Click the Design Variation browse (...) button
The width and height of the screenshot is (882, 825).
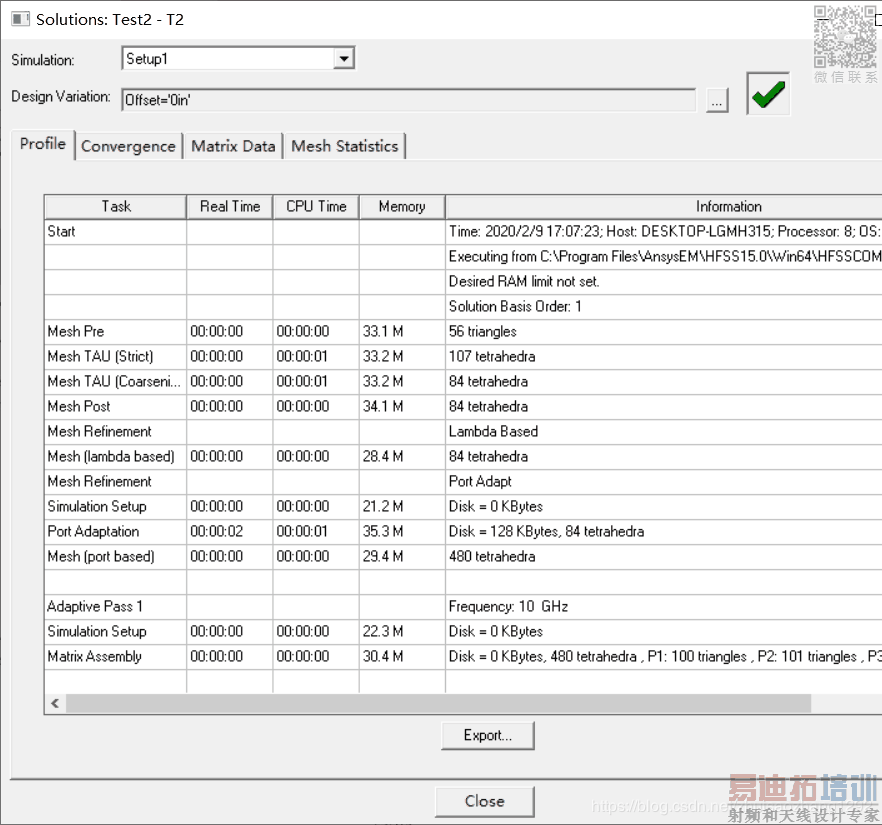(x=717, y=101)
